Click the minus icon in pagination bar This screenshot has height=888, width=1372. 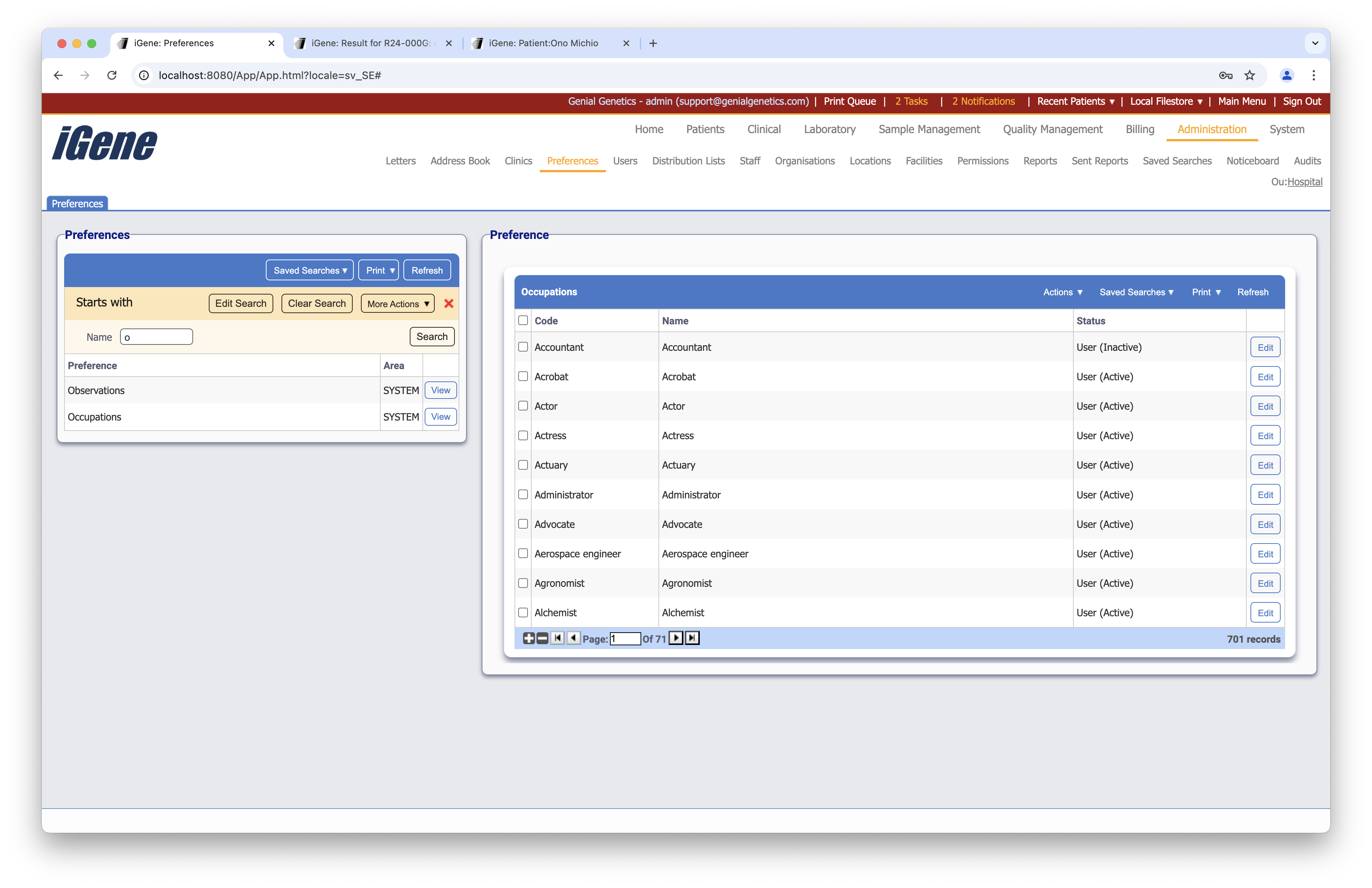[x=542, y=638]
